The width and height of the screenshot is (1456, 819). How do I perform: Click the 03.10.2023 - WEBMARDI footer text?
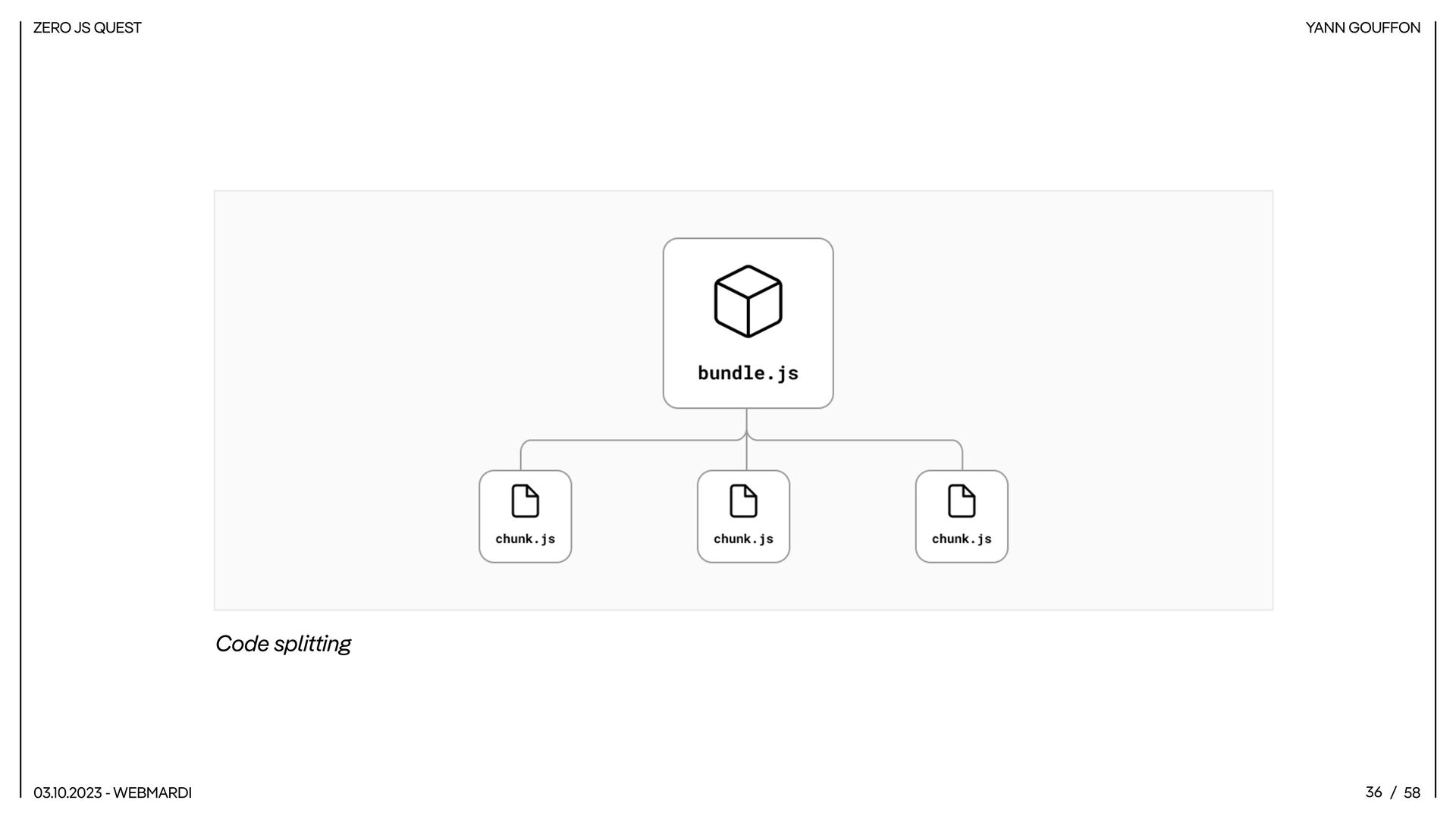(112, 793)
